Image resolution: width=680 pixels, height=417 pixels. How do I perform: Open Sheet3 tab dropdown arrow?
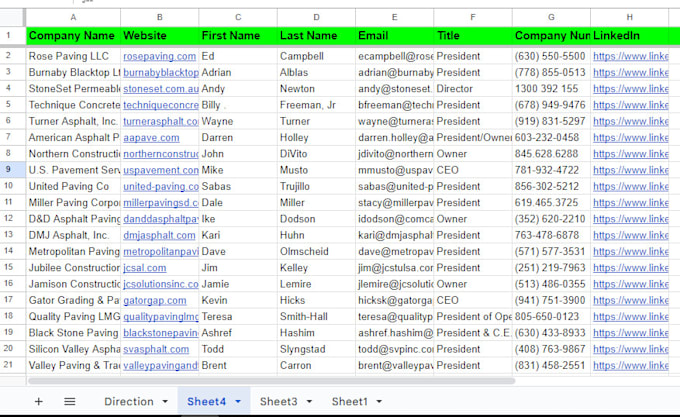(x=309, y=402)
